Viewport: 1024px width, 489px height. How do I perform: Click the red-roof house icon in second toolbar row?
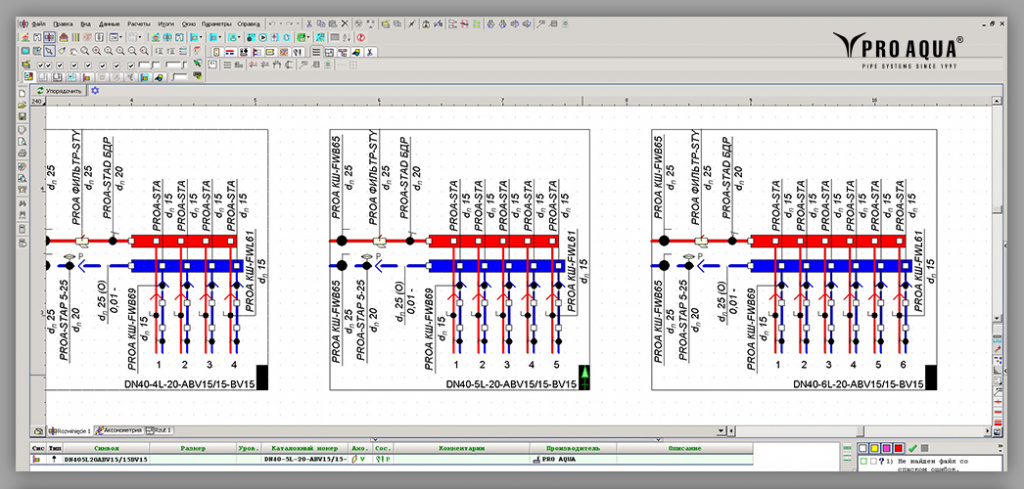tap(64, 37)
